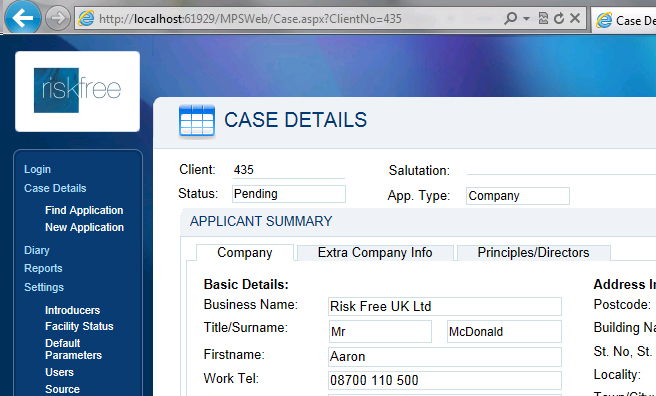Click Work Tel field 08700 110 500
656x396 pixels.
[x=445, y=380]
